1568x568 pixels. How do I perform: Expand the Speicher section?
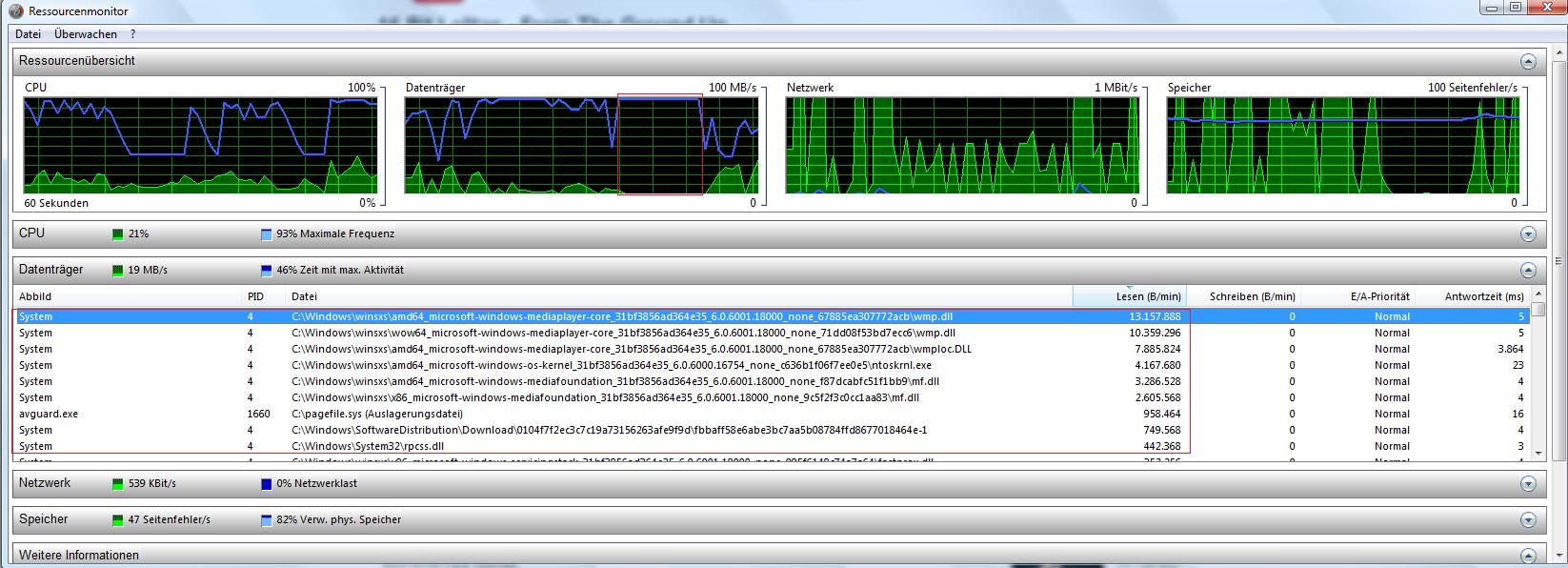click(1528, 520)
